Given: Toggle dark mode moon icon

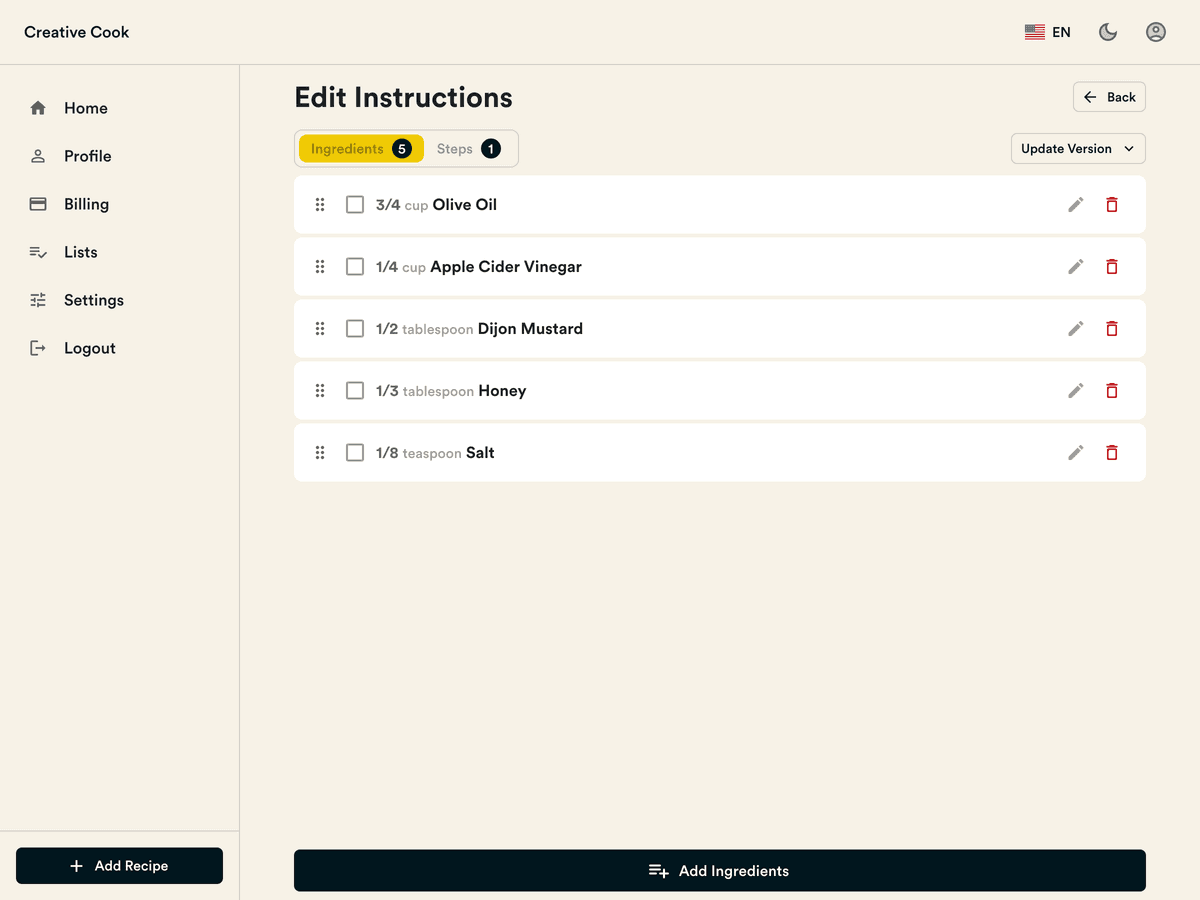Looking at the screenshot, I should click(x=1108, y=32).
